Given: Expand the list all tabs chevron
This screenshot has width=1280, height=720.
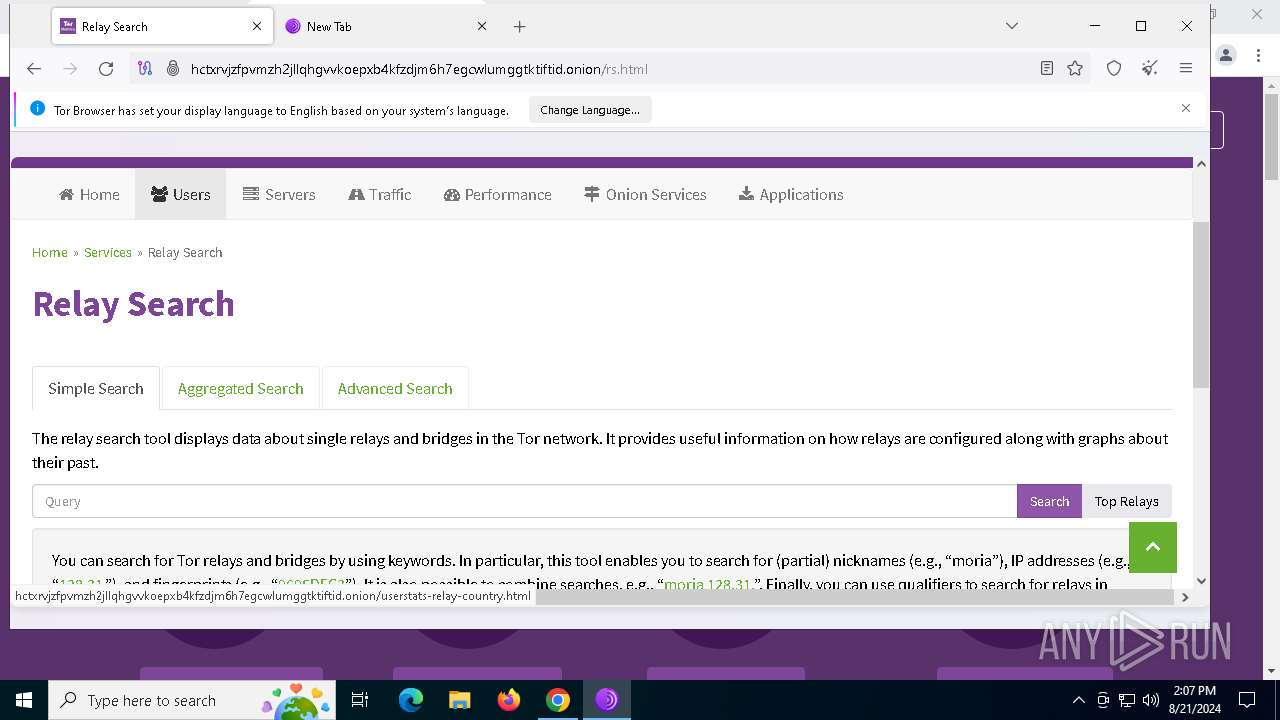Looking at the screenshot, I should [1012, 26].
